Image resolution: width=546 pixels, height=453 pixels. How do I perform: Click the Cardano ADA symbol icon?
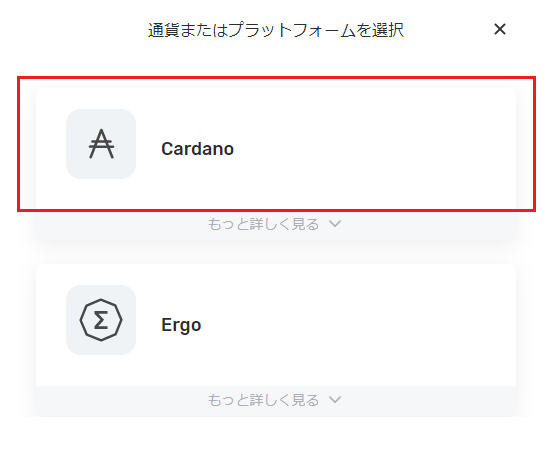[x=101, y=144]
